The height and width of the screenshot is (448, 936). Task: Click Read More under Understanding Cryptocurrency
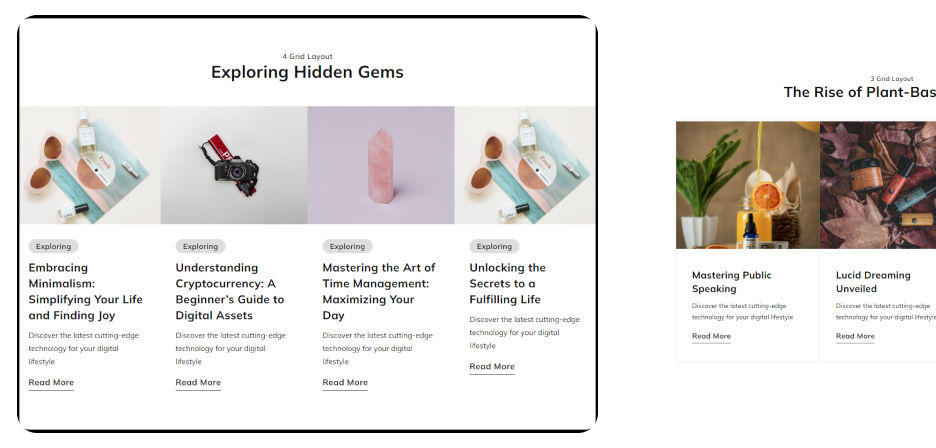(x=198, y=383)
